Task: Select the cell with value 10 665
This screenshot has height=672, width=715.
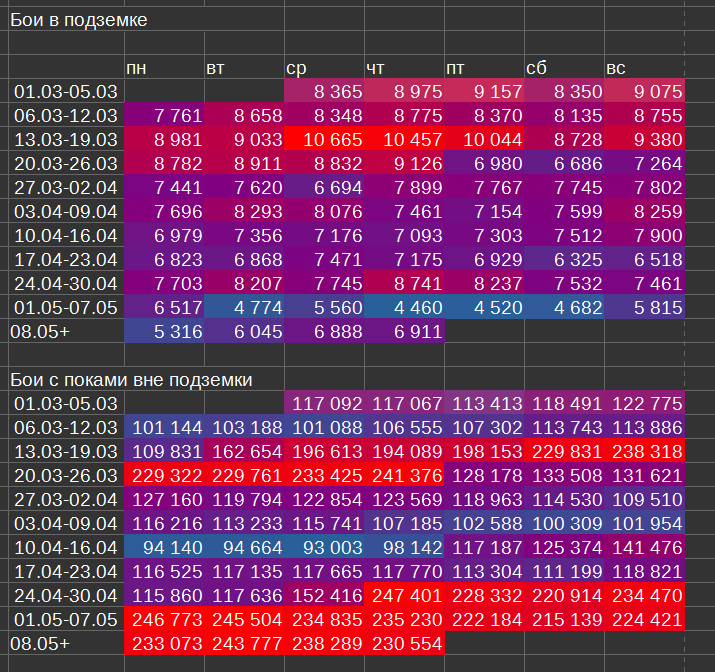Action: [x=324, y=140]
